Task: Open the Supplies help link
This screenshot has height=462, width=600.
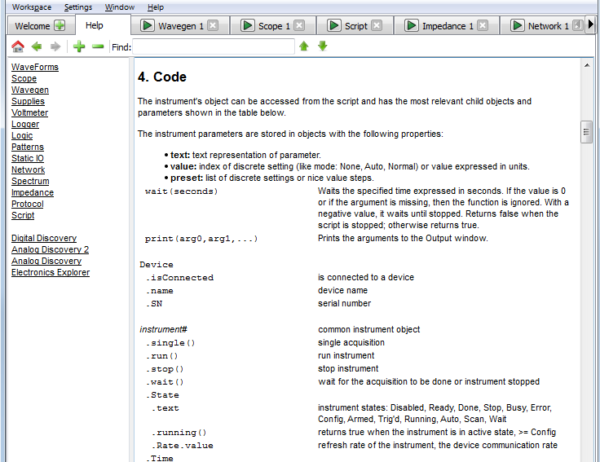Action: 28,101
